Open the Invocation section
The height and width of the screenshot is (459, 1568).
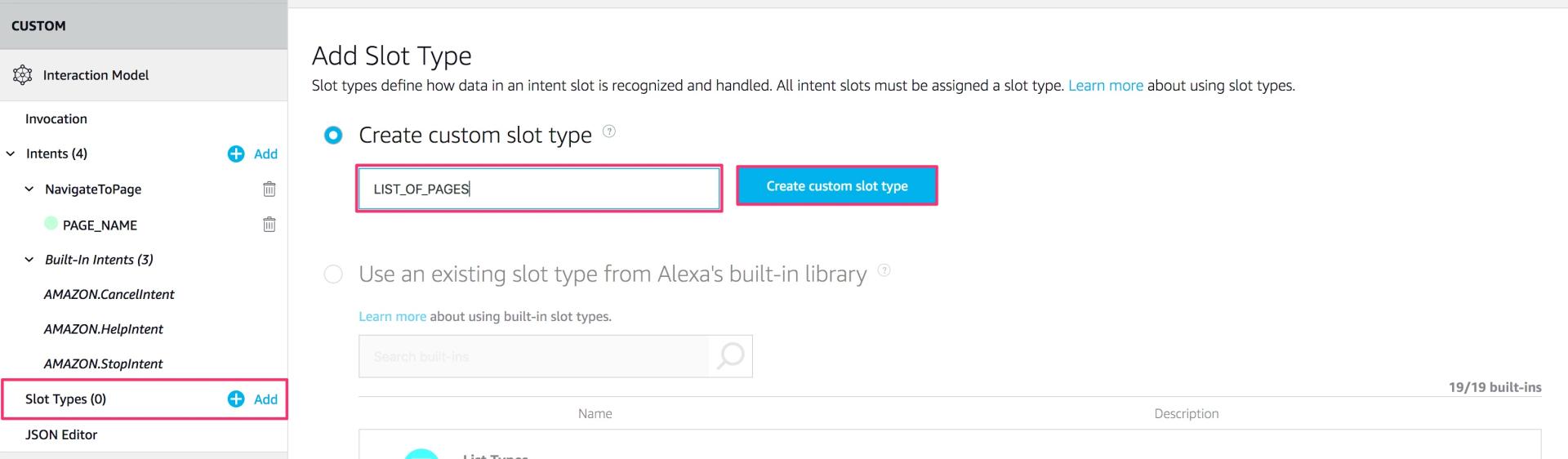[x=56, y=119]
